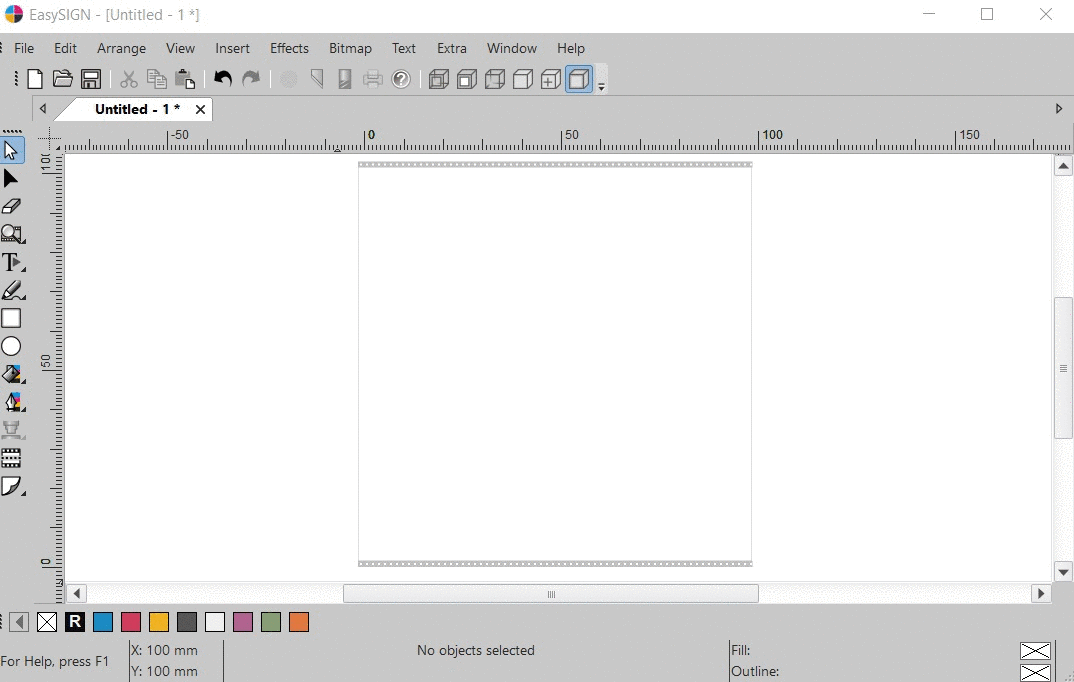Copy selection with the copy icon

pyautogui.click(x=157, y=79)
